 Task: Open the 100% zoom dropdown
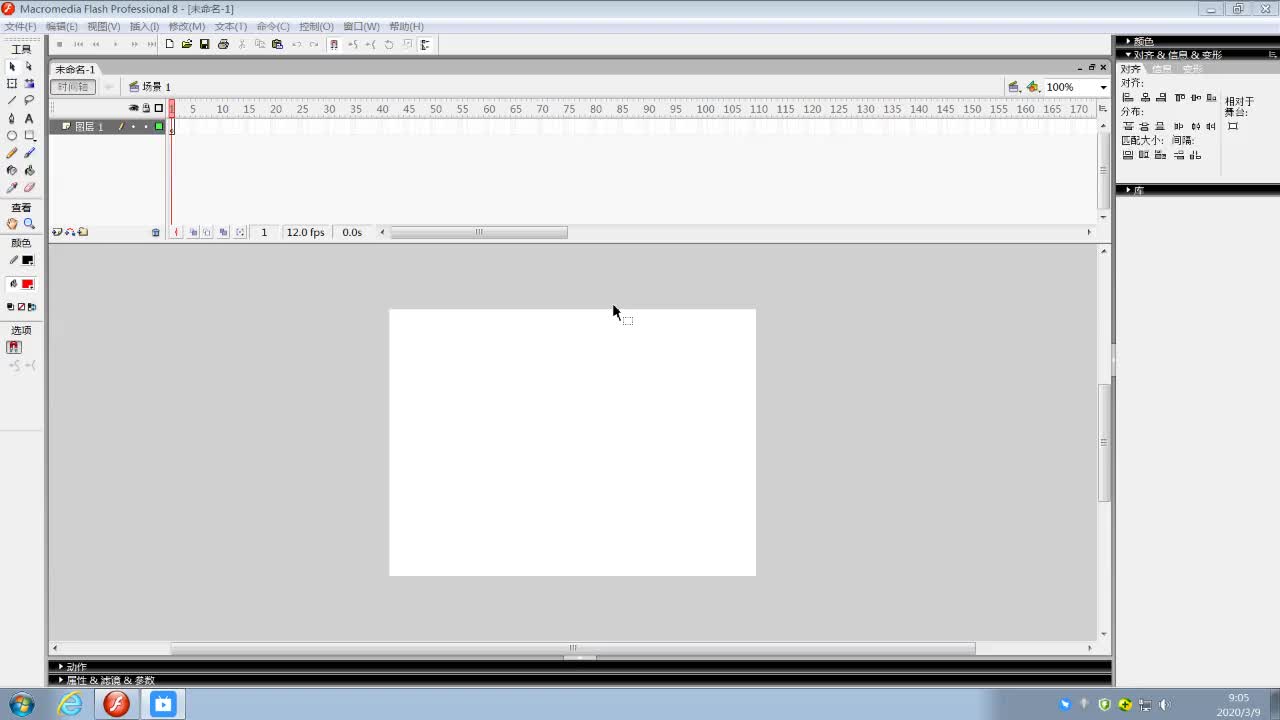tap(1104, 87)
